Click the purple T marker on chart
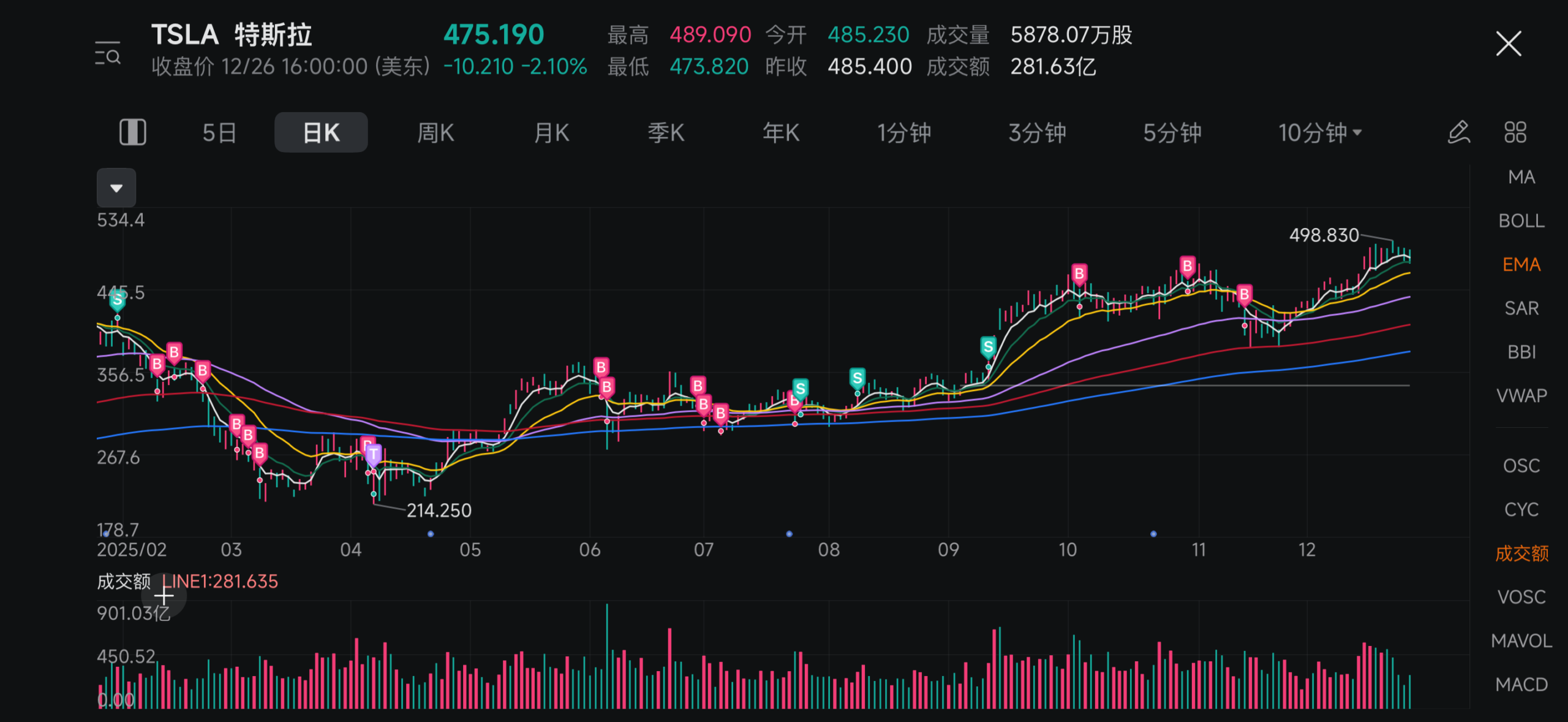Screen dimensions: 1568x722 [374, 454]
